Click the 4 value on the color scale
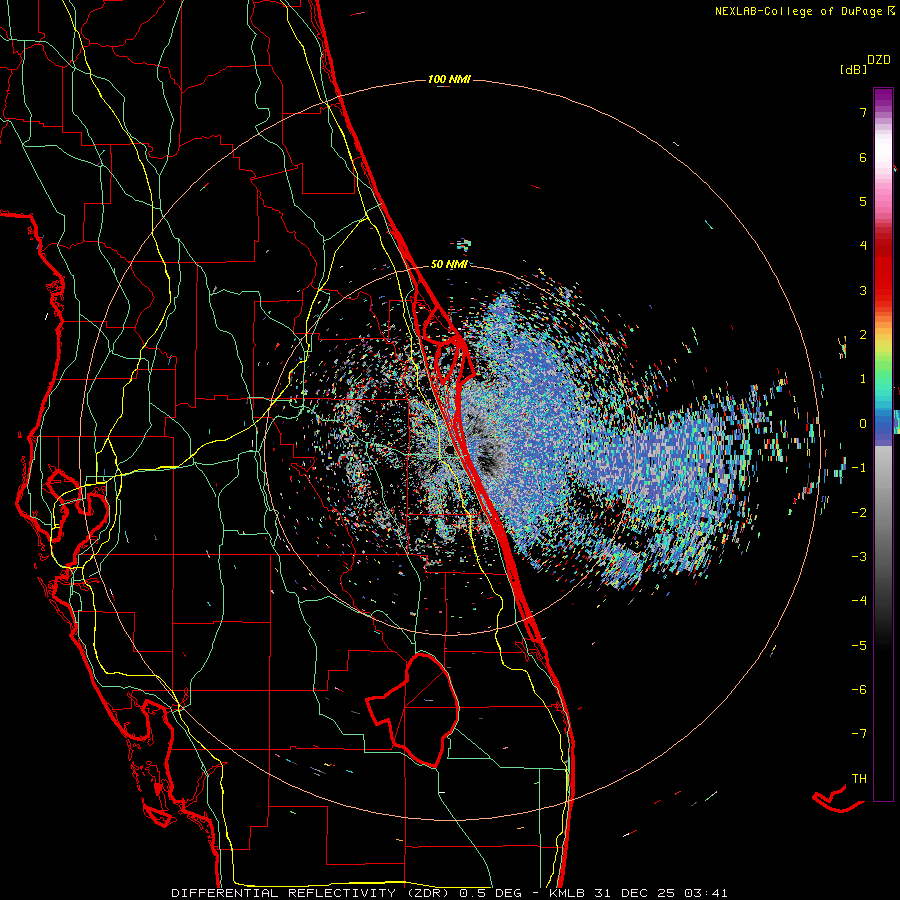 click(863, 246)
